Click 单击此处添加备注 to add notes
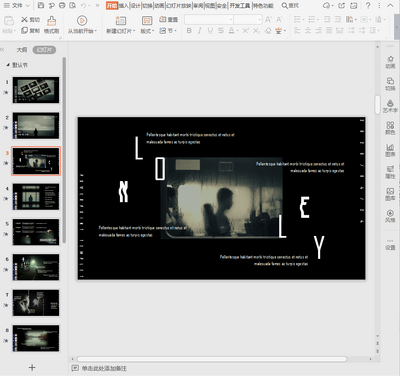Image resolution: width=400 pixels, height=376 pixels. tap(104, 368)
